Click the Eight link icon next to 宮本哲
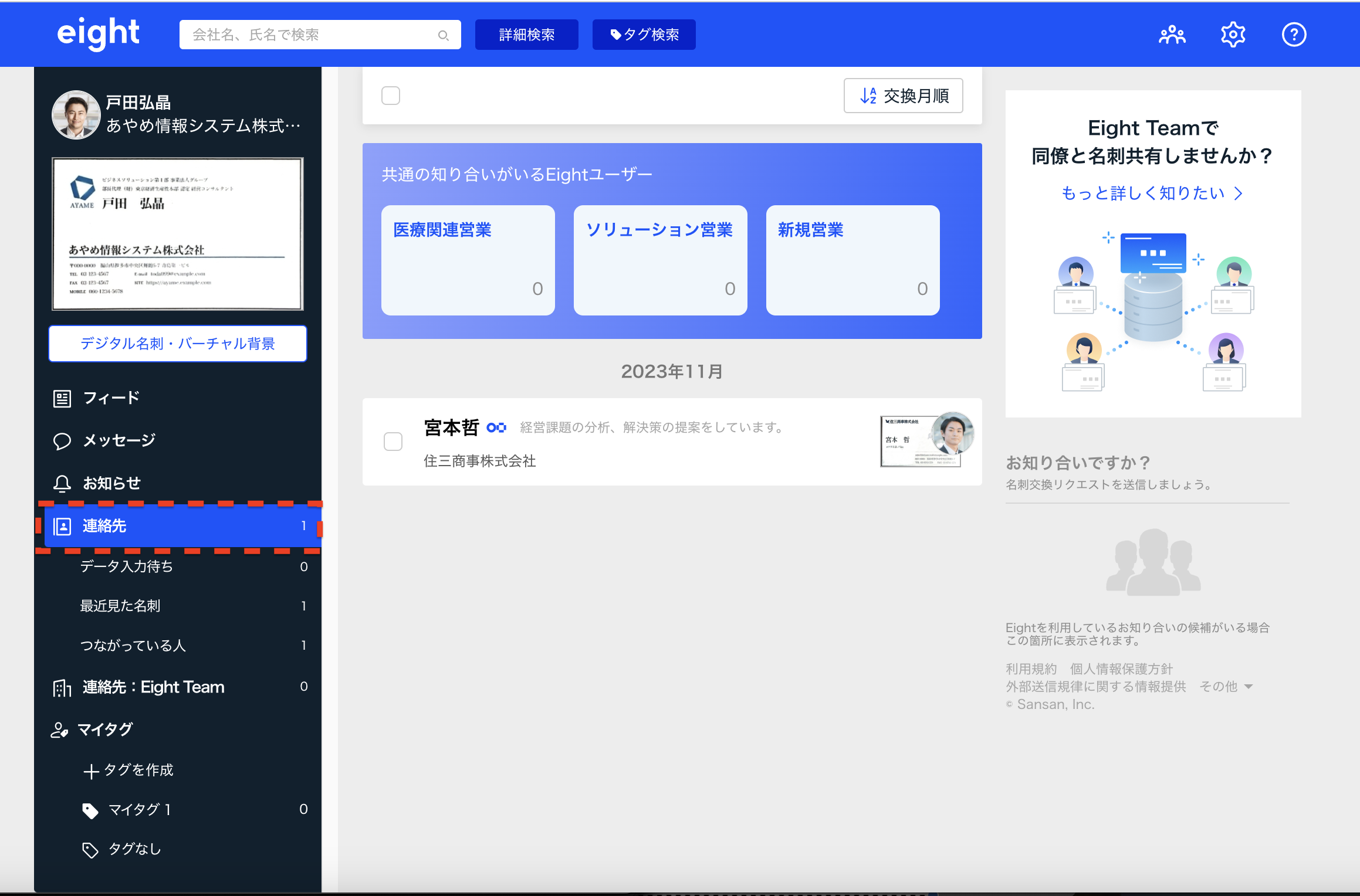Screen dimensions: 1360x896 [496, 427]
